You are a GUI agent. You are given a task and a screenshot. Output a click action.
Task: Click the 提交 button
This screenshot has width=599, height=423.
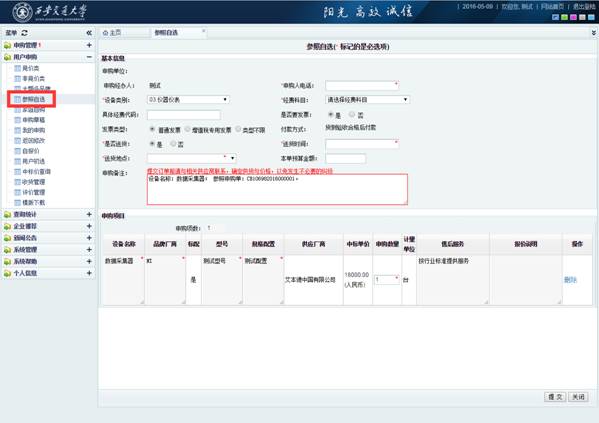coord(555,397)
